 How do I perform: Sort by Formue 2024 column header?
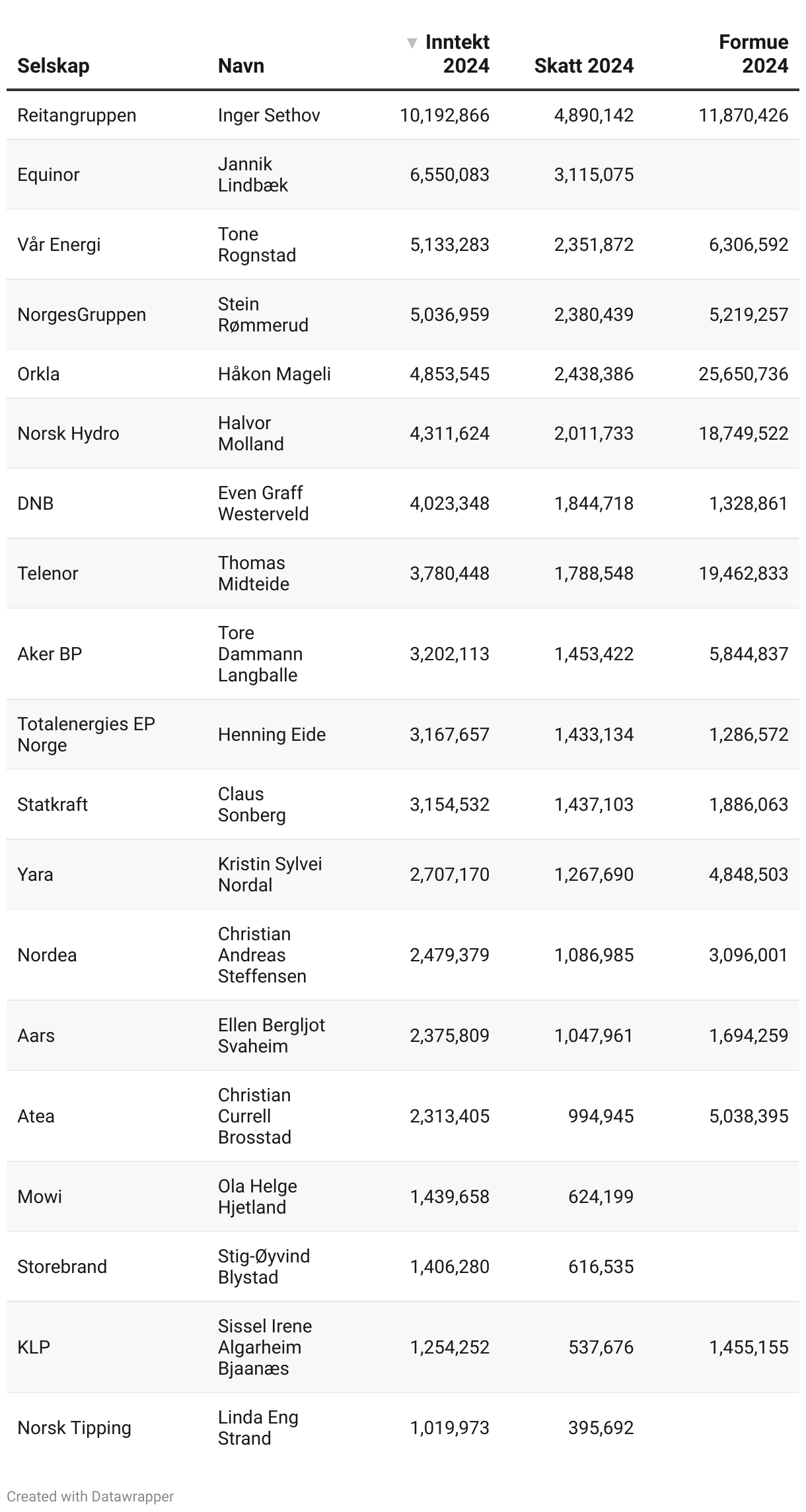pyautogui.click(x=753, y=54)
